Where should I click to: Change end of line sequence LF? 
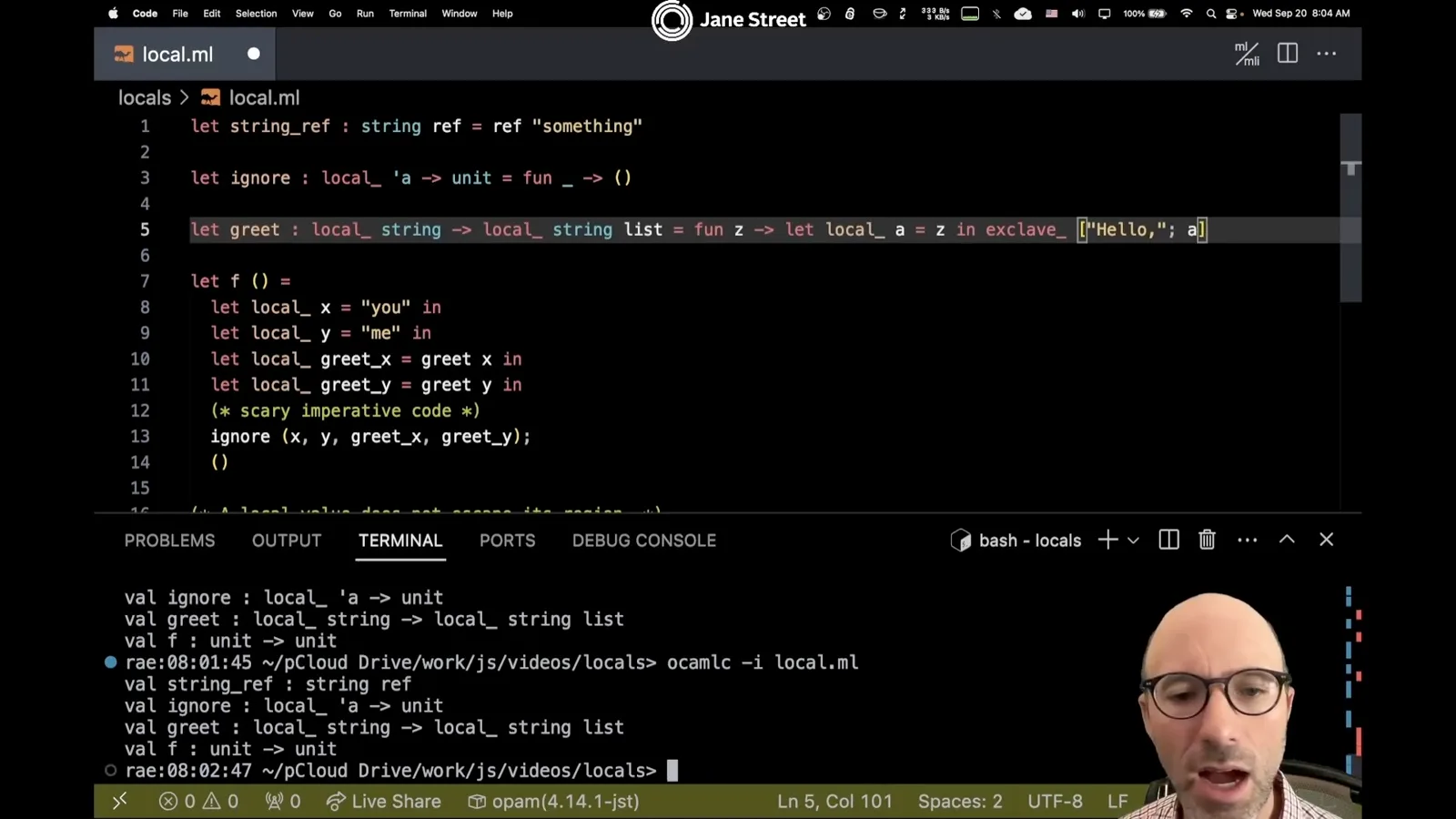(x=1117, y=802)
